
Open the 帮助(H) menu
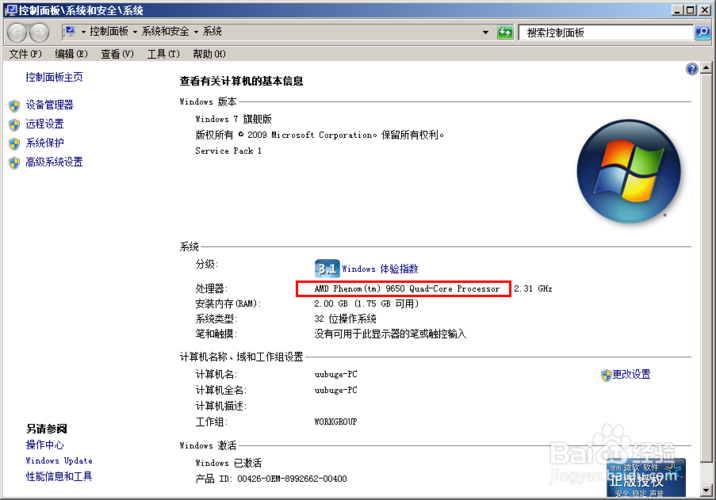pyautogui.click(x=209, y=54)
